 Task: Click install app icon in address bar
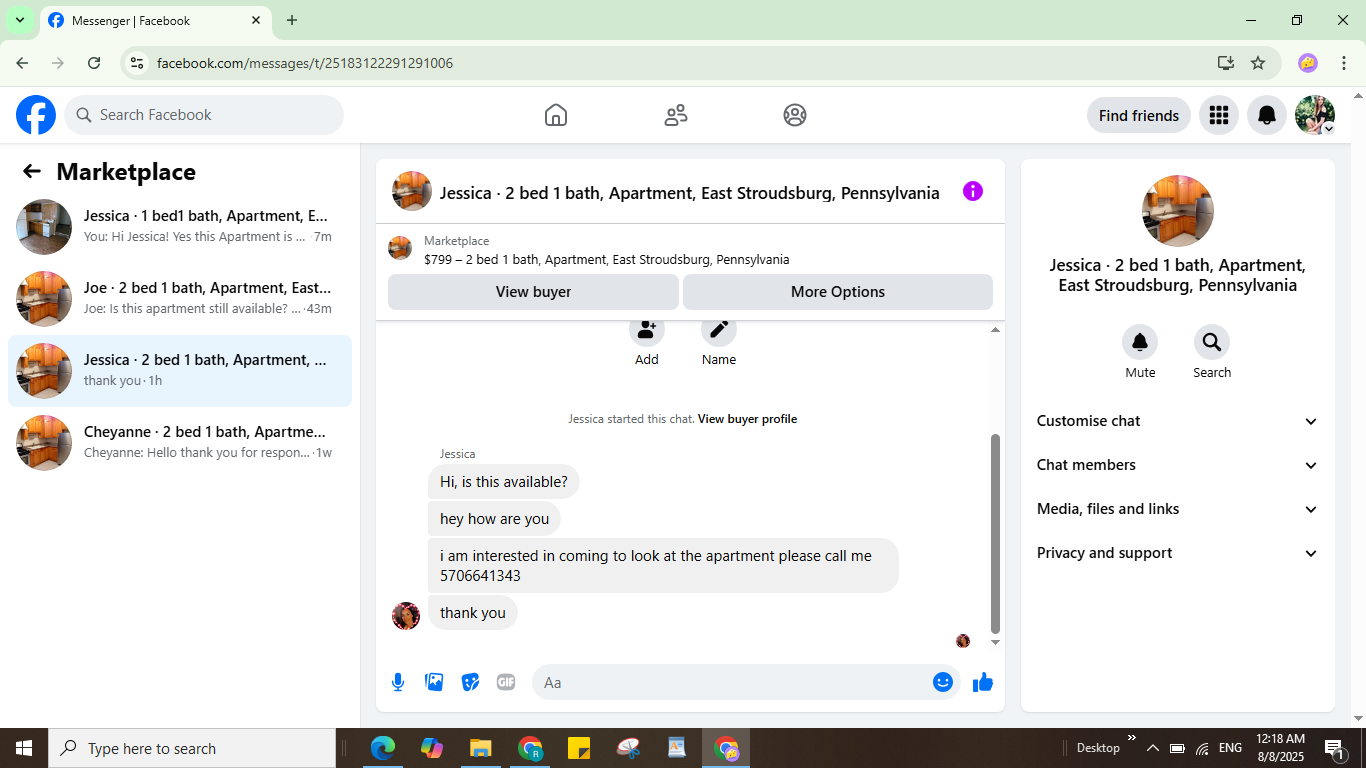tap(1226, 63)
